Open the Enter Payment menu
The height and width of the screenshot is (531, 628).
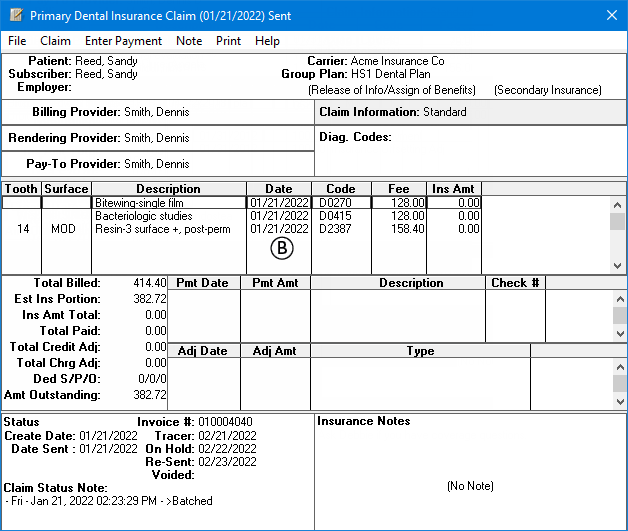tap(123, 41)
